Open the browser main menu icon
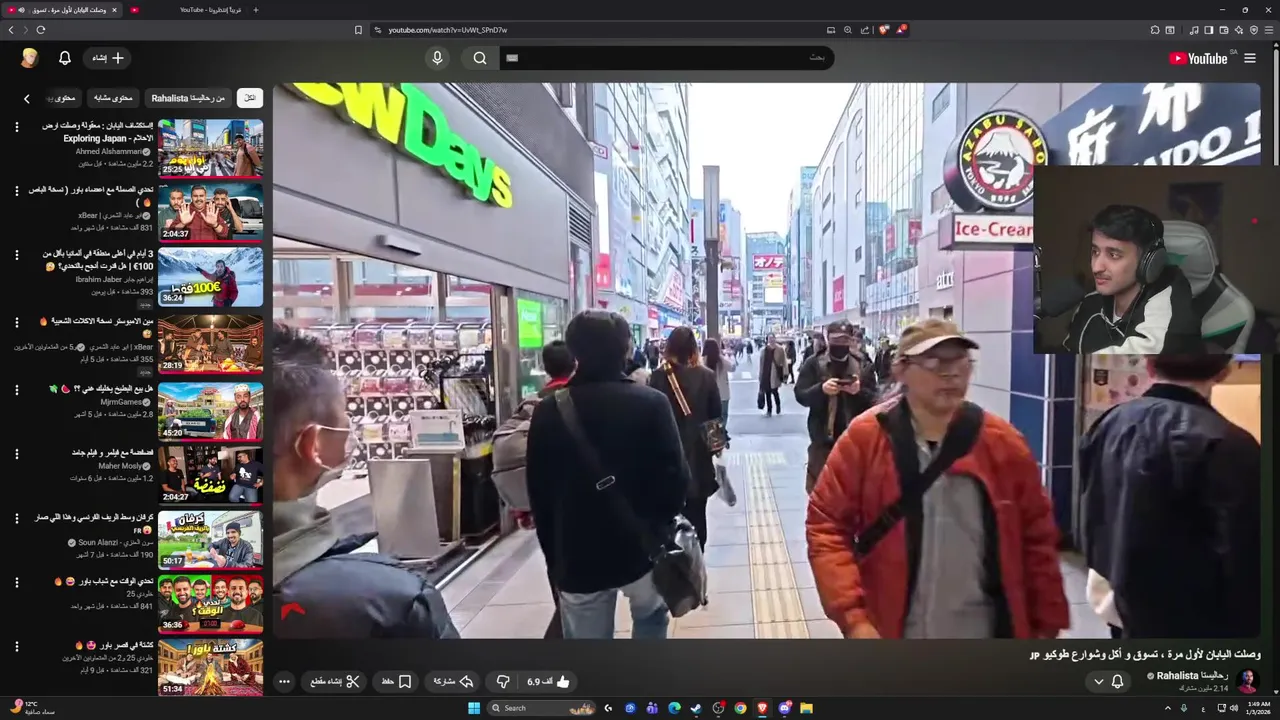 (1269, 30)
